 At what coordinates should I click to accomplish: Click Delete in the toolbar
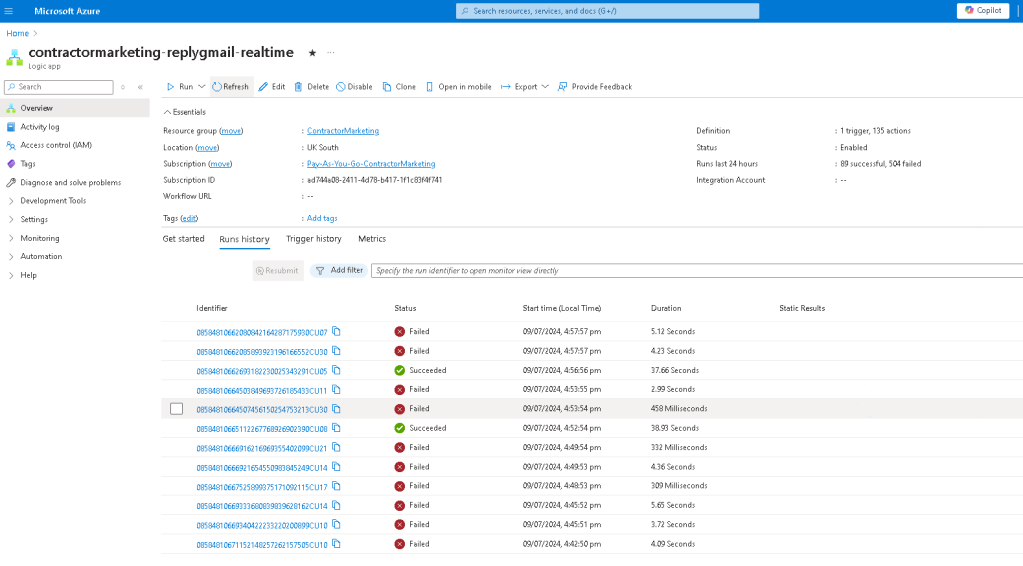312,87
